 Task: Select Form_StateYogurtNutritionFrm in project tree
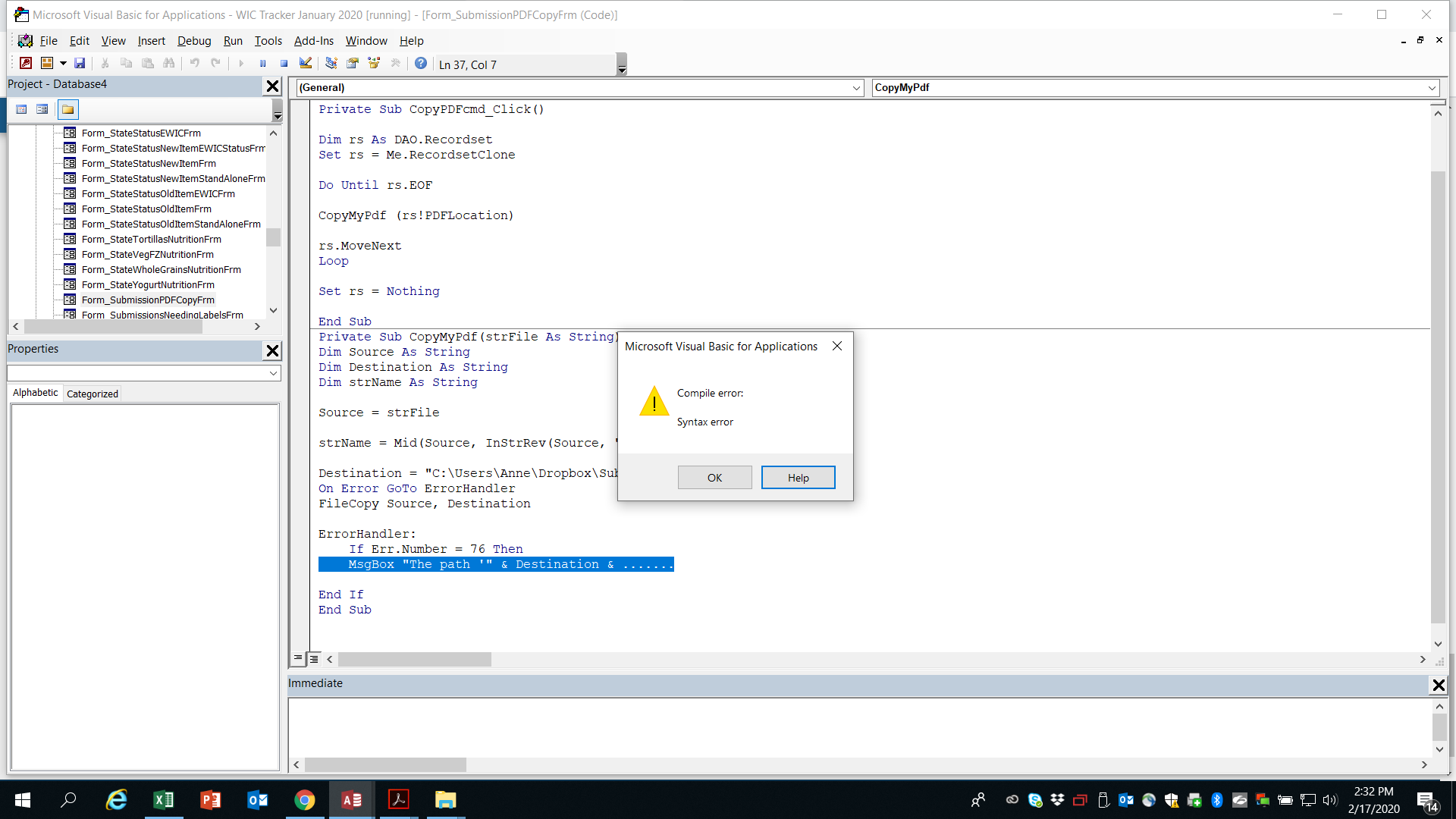pos(148,285)
